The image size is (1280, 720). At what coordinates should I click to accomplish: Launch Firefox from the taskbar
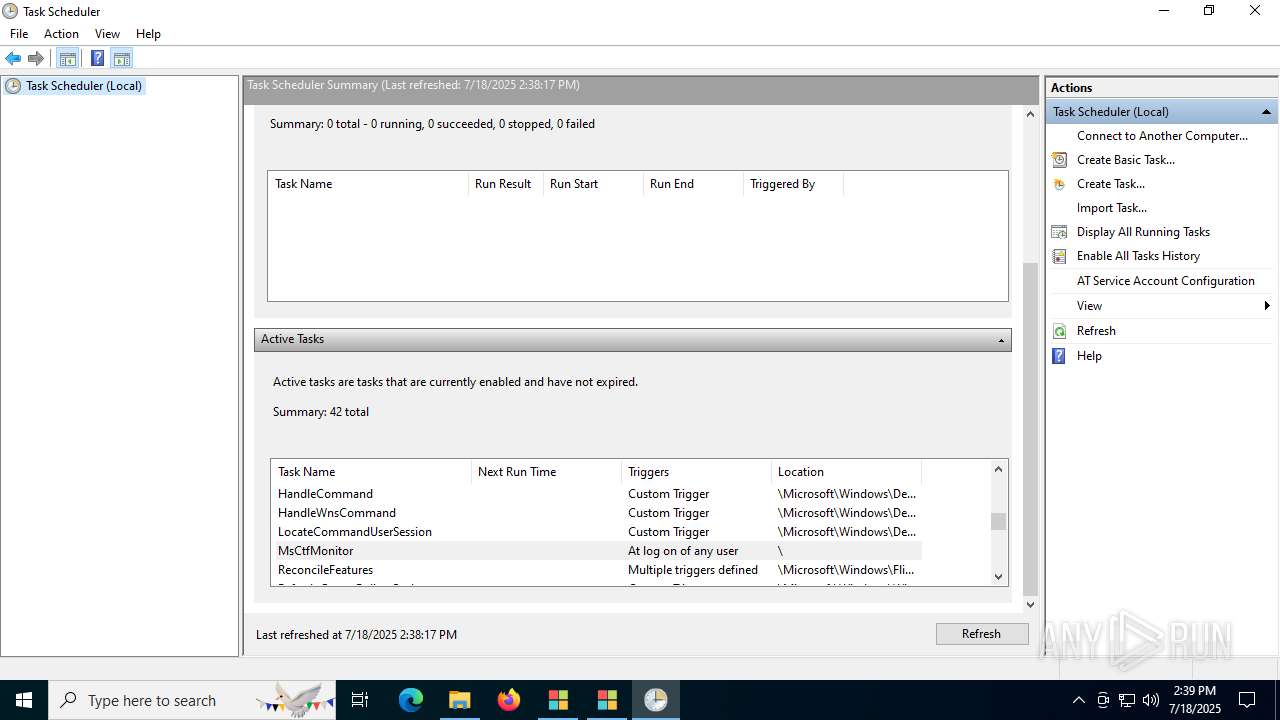[509, 700]
